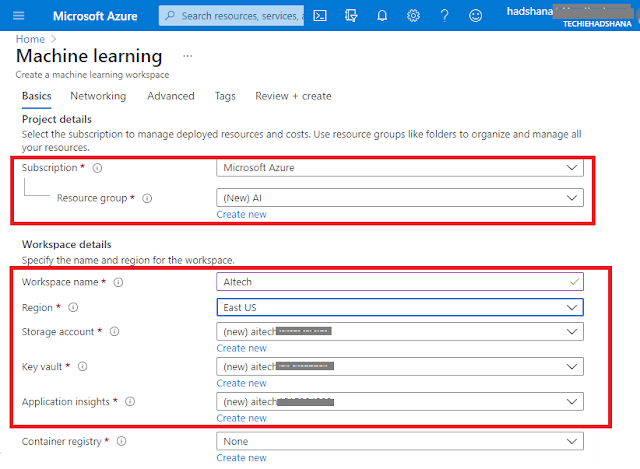Navigate to Home breadcrumb
The image size is (640, 469).
(x=30, y=39)
